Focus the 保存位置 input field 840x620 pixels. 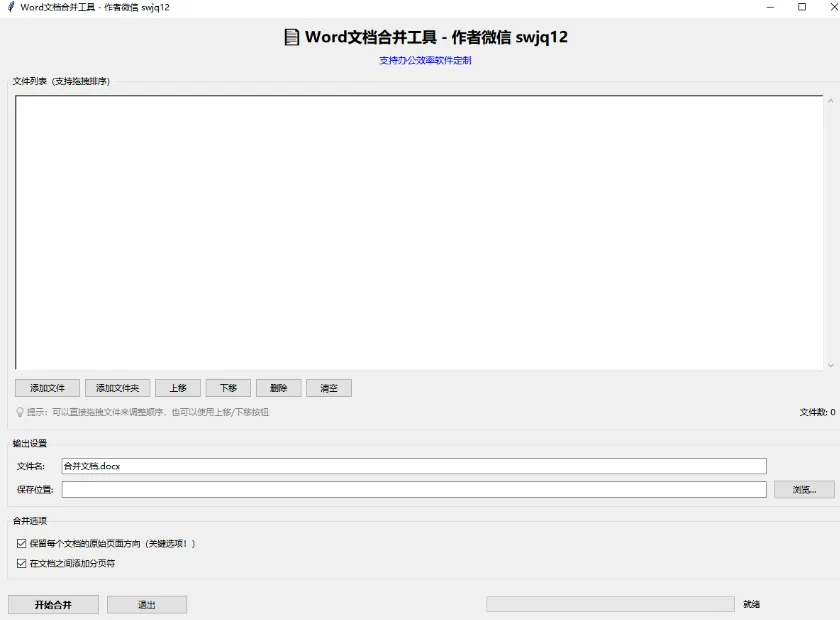[x=414, y=489]
